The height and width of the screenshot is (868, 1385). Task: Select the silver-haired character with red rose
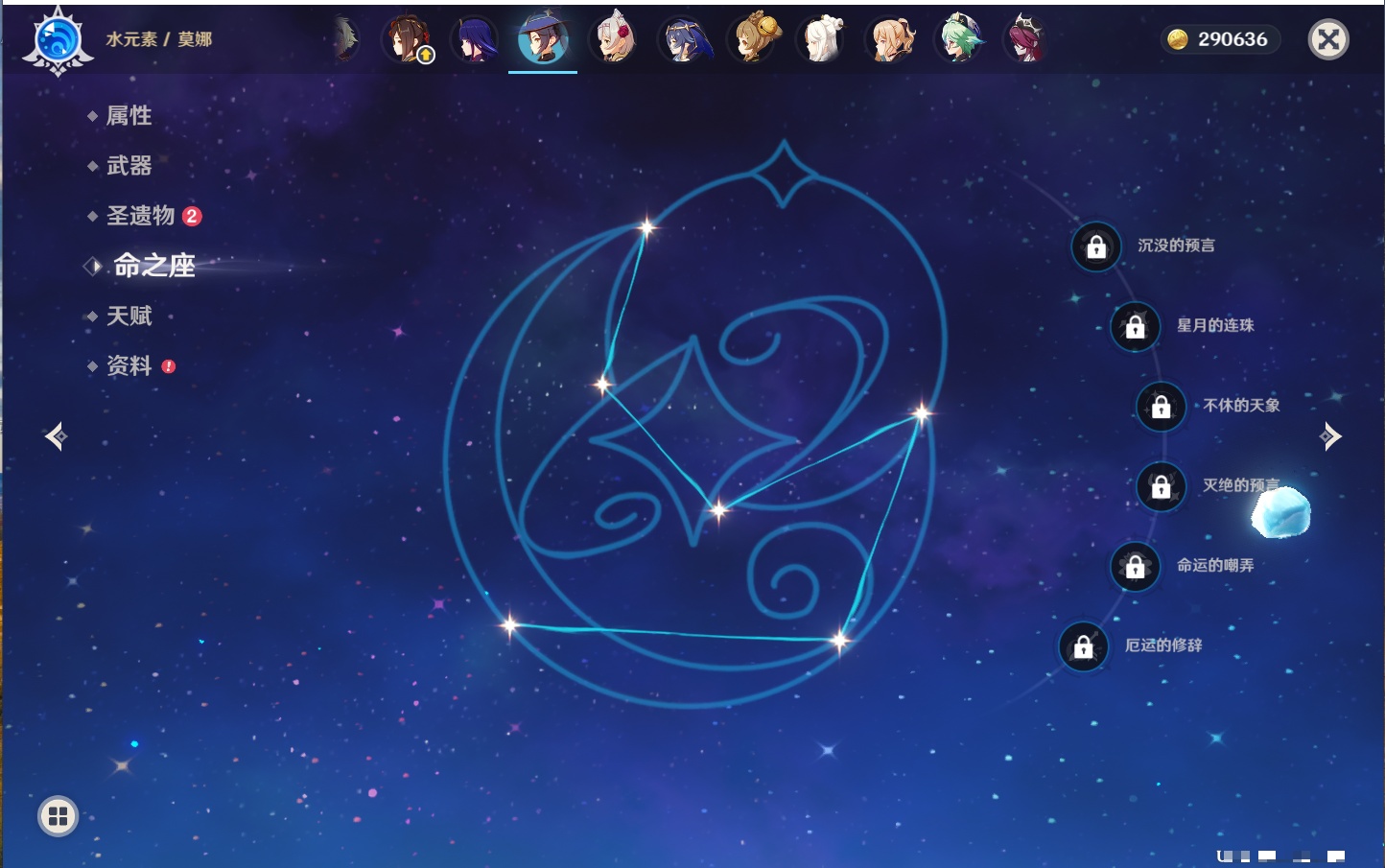click(x=613, y=39)
